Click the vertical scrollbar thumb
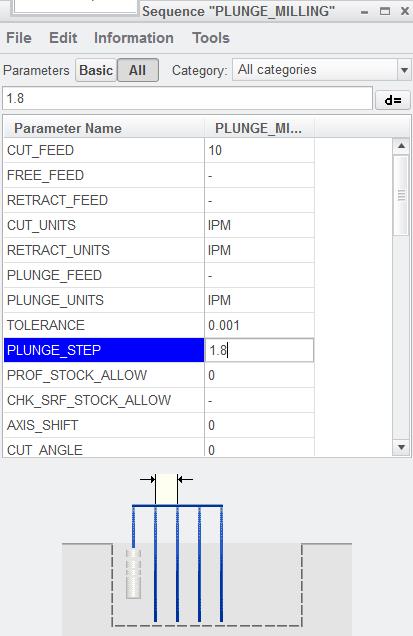 click(x=401, y=196)
